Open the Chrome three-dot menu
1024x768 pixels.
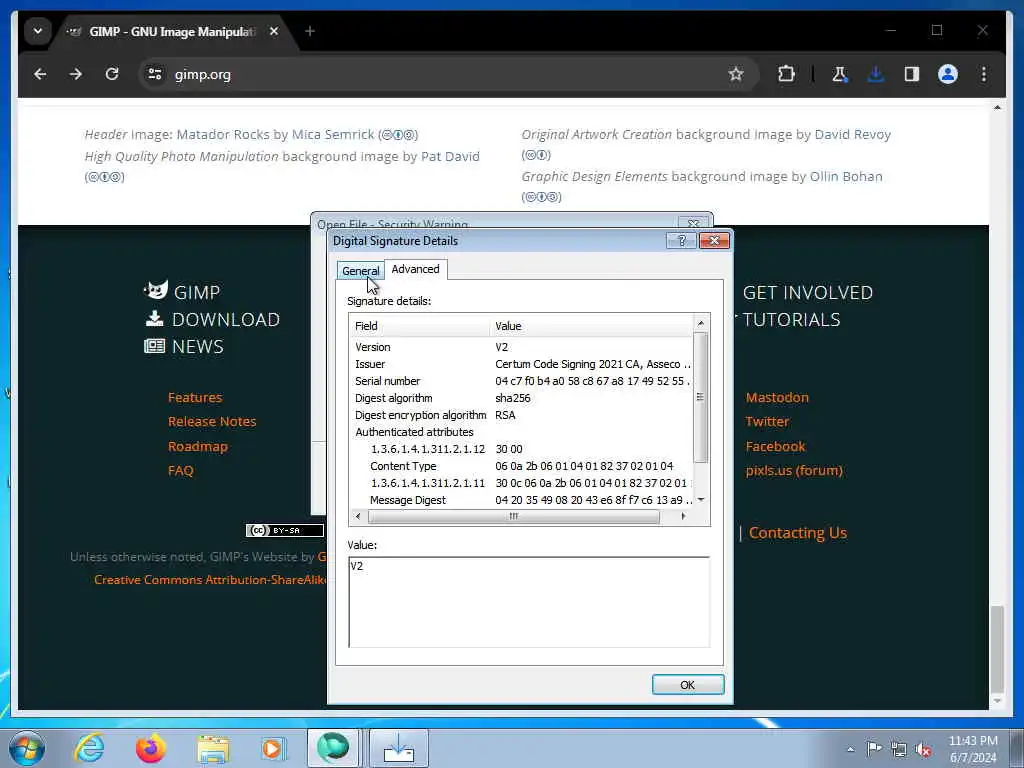pos(984,74)
